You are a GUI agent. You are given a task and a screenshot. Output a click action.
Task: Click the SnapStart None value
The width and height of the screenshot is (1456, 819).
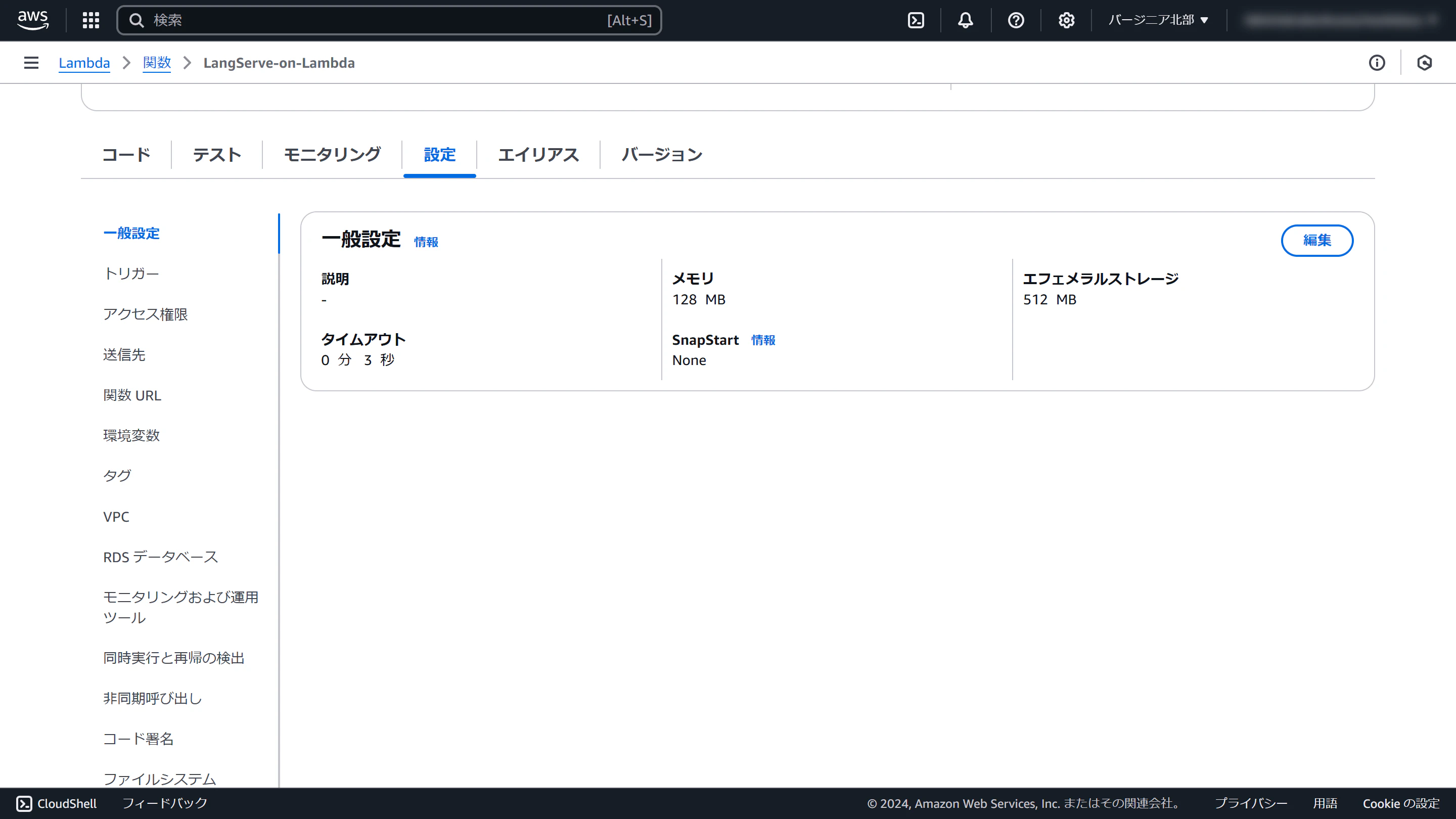click(x=689, y=360)
